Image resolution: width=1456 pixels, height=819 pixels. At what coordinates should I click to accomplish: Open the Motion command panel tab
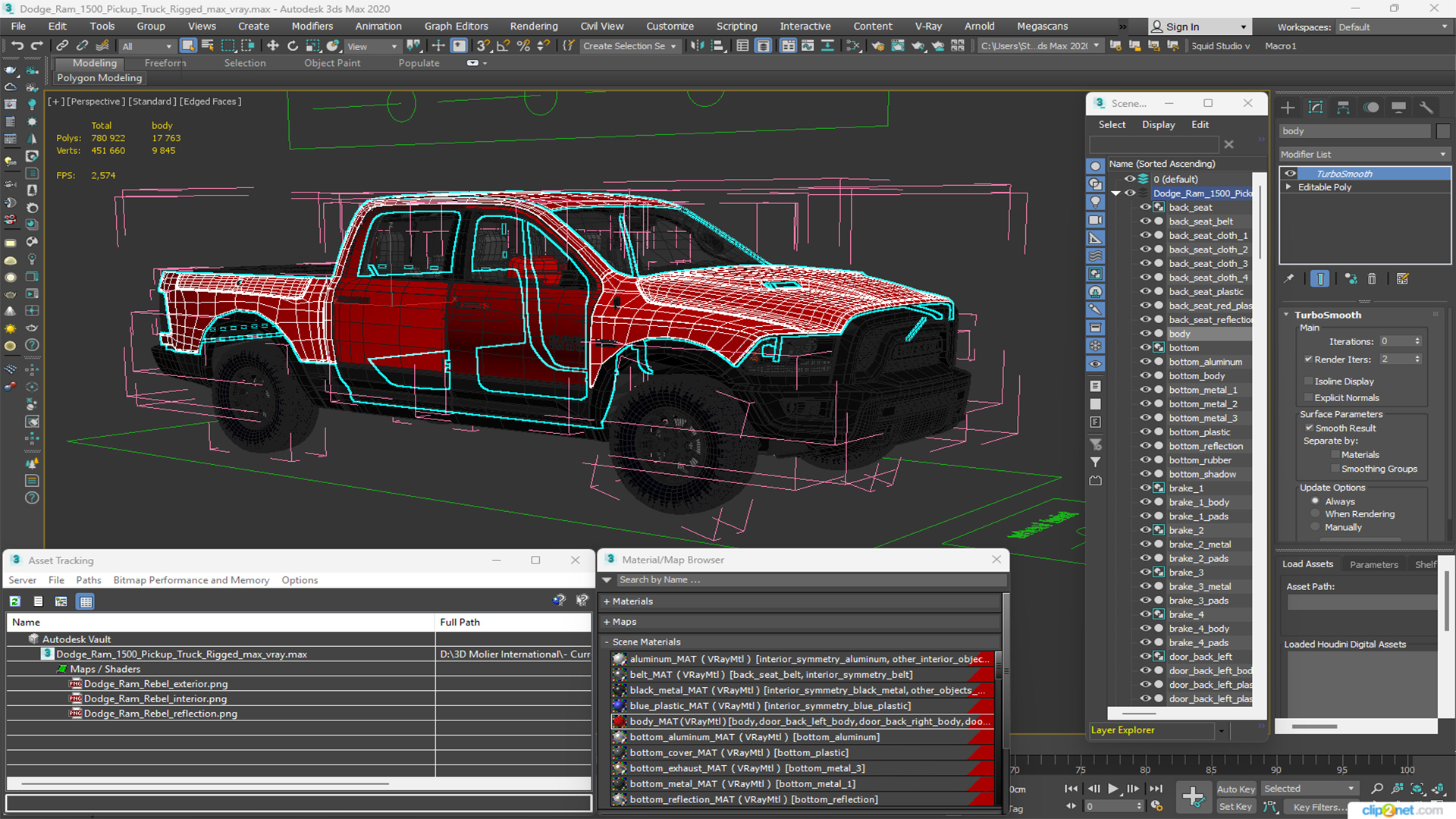pyautogui.click(x=1371, y=108)
